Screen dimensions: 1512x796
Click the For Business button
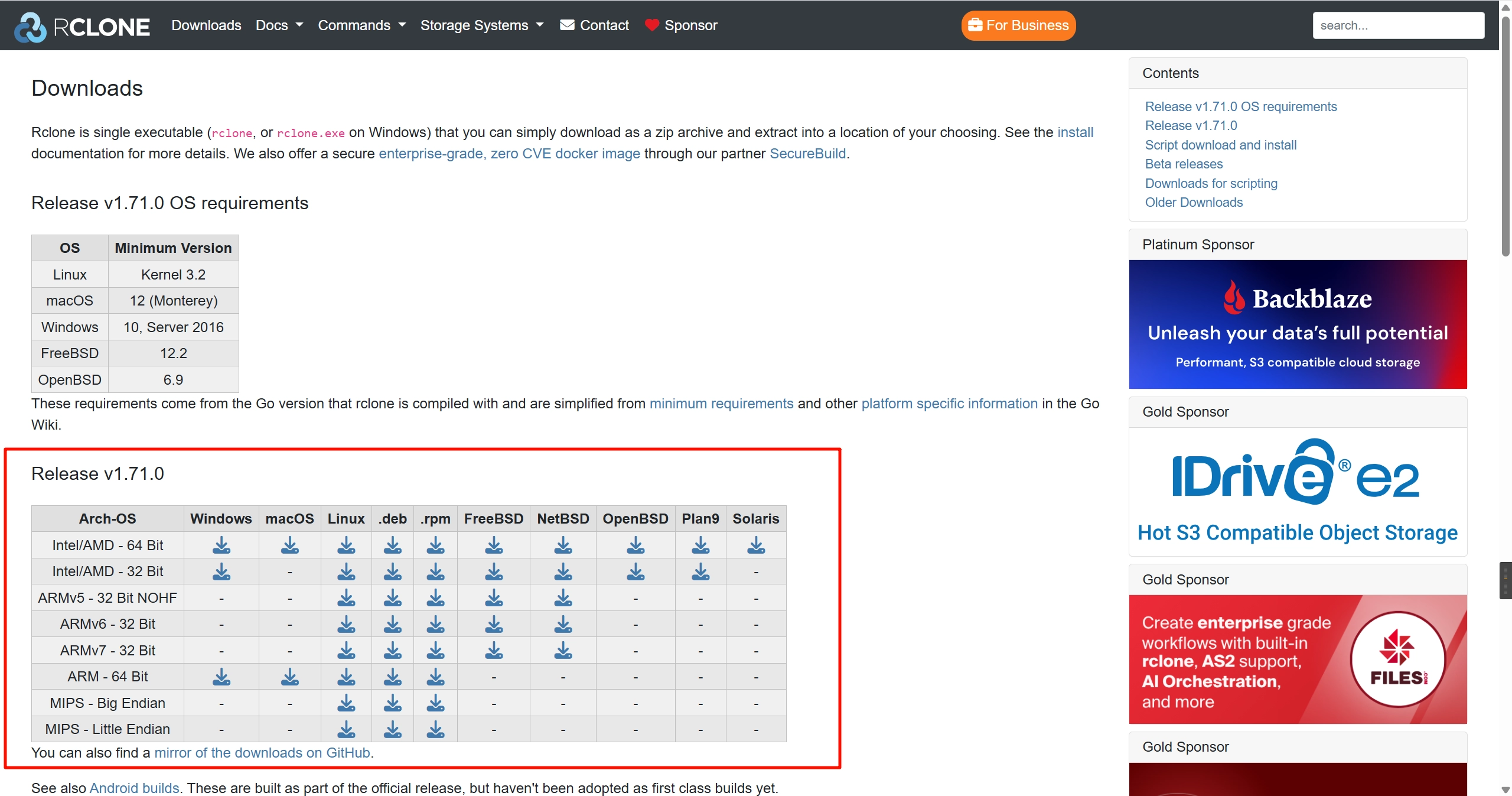tap(1018, 25)
